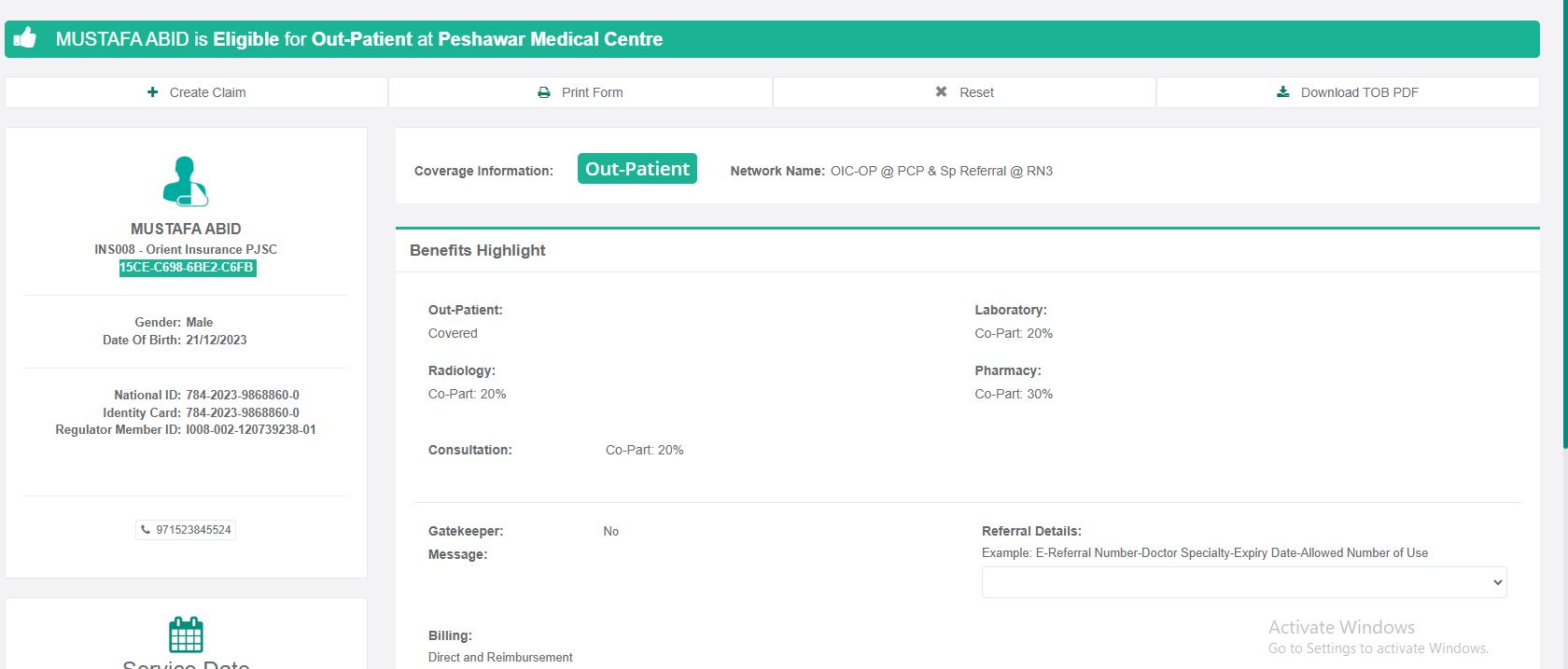Image resolution: width=1568 pixels, height=669 pixels.
Task: Hit the X icon on Reset
Action: click(941, 92)
